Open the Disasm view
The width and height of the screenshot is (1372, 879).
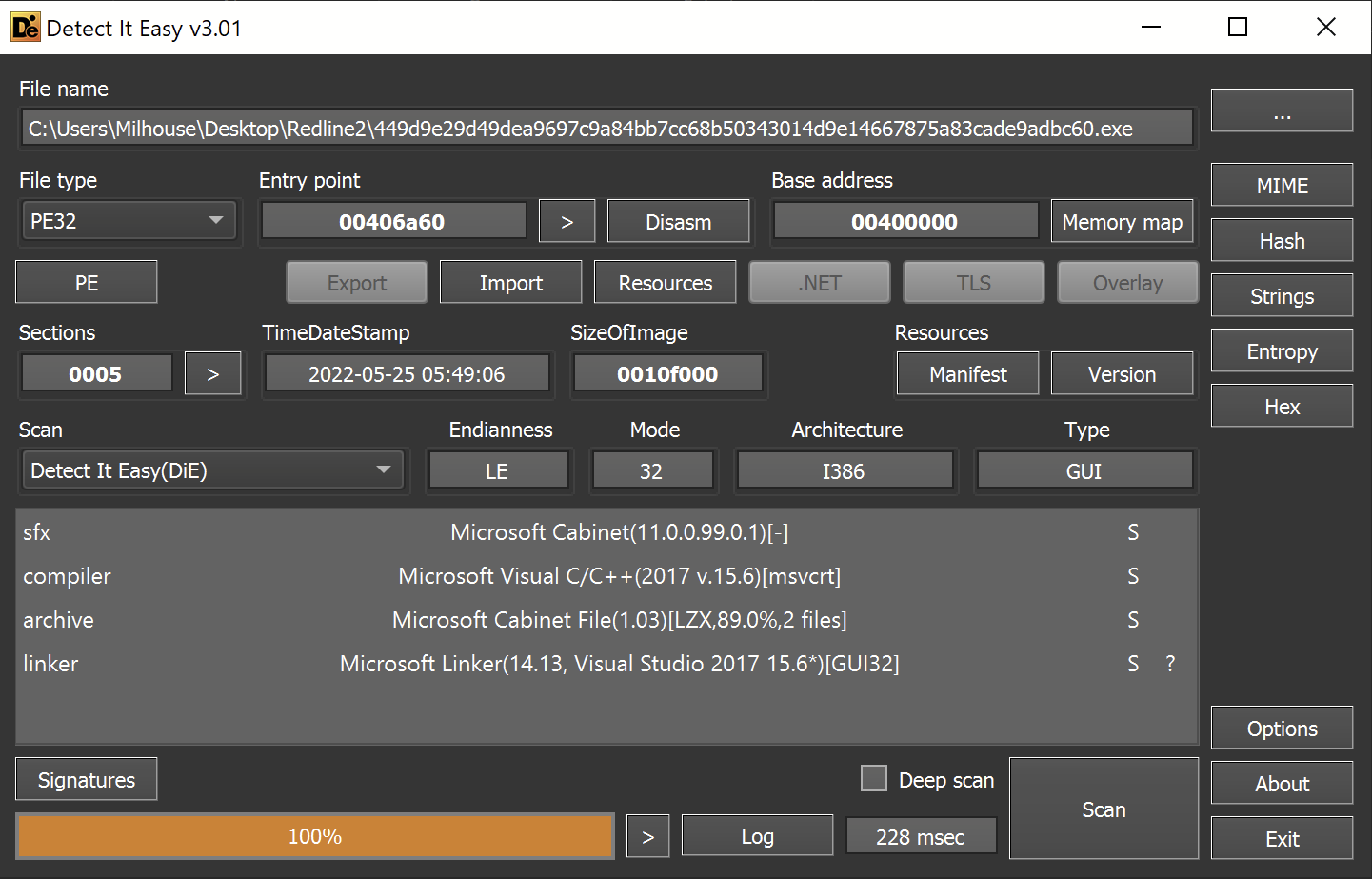click(678, 220)
